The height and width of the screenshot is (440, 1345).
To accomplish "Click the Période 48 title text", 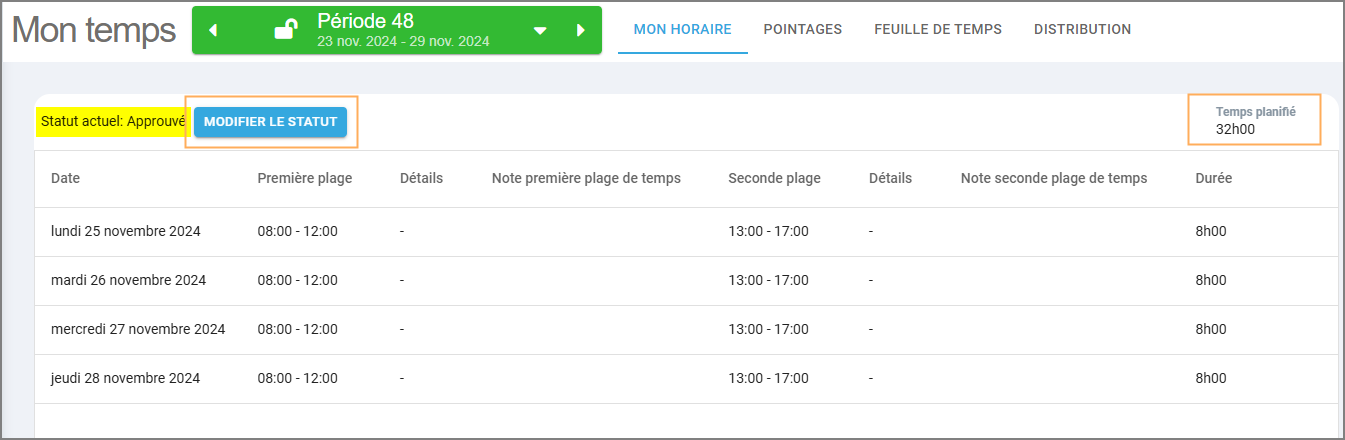I will [x=365, y=21].
